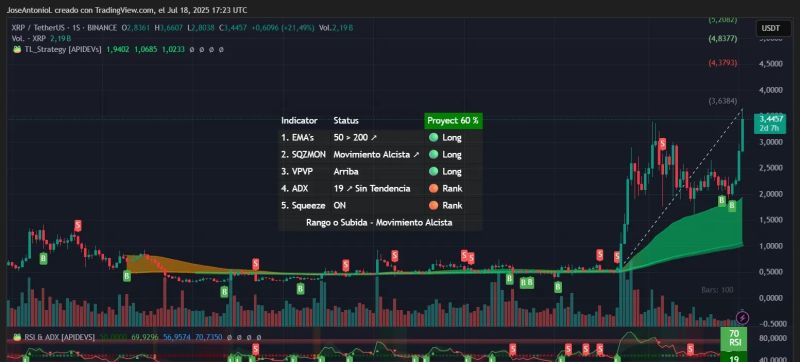This screenshot has height=362, width=800.
Task: Click the Movimiento Alcista status in SQZMON row
Action: 376,154
